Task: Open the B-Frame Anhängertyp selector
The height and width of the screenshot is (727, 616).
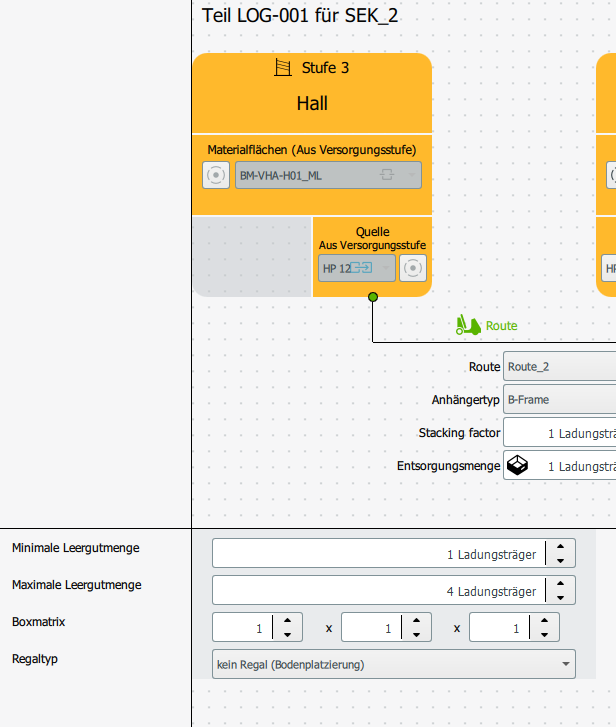Action: [559, 400]
